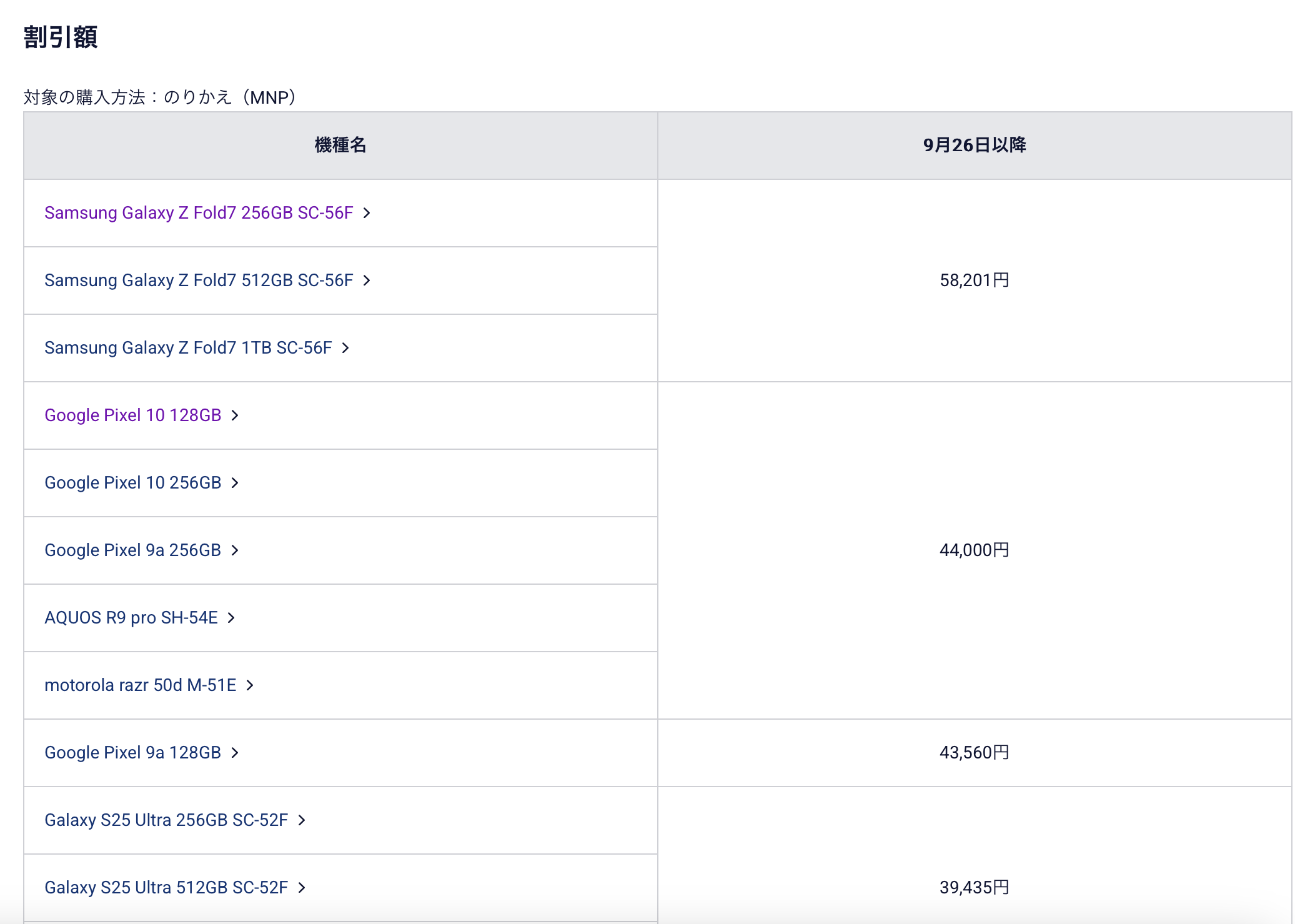Click the 割引額 section heading

[61, 37]
